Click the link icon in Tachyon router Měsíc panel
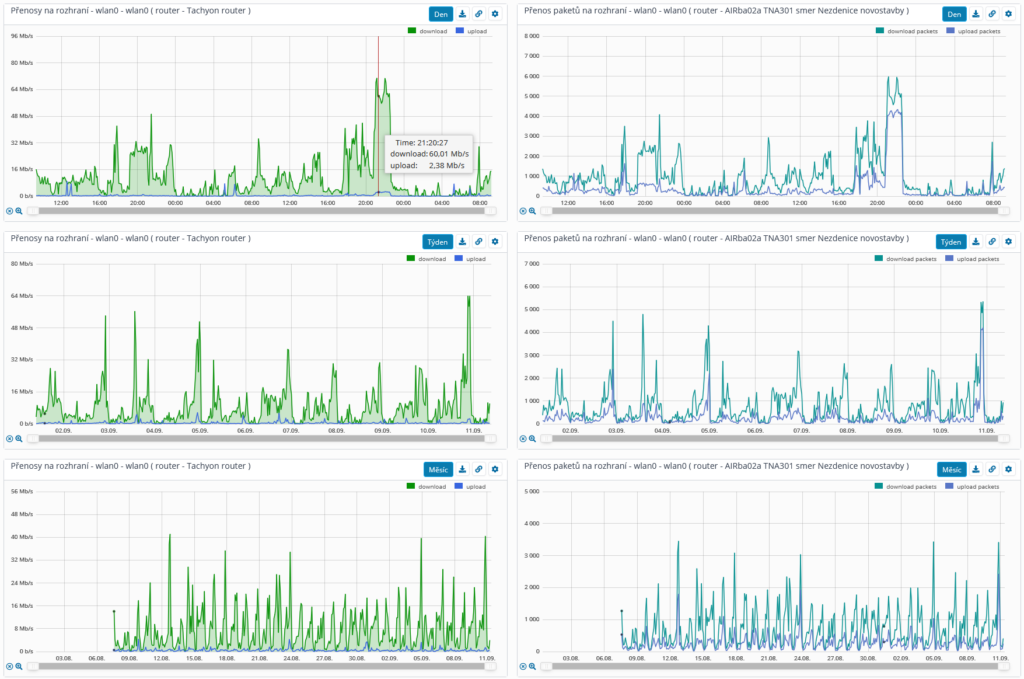The image size is (1024, 679). [x=479, y=469]
